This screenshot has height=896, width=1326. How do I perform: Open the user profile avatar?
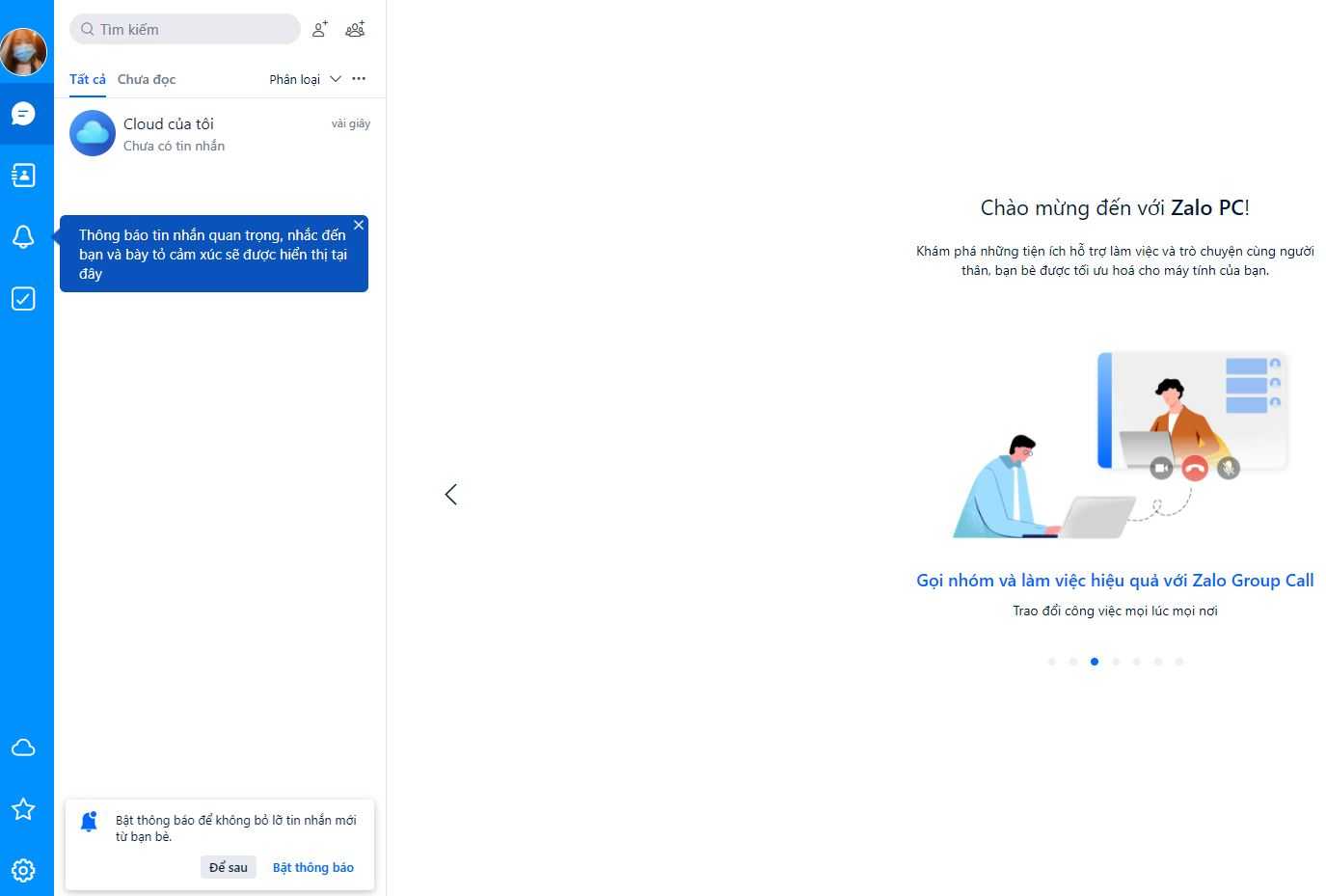point(23,51)
